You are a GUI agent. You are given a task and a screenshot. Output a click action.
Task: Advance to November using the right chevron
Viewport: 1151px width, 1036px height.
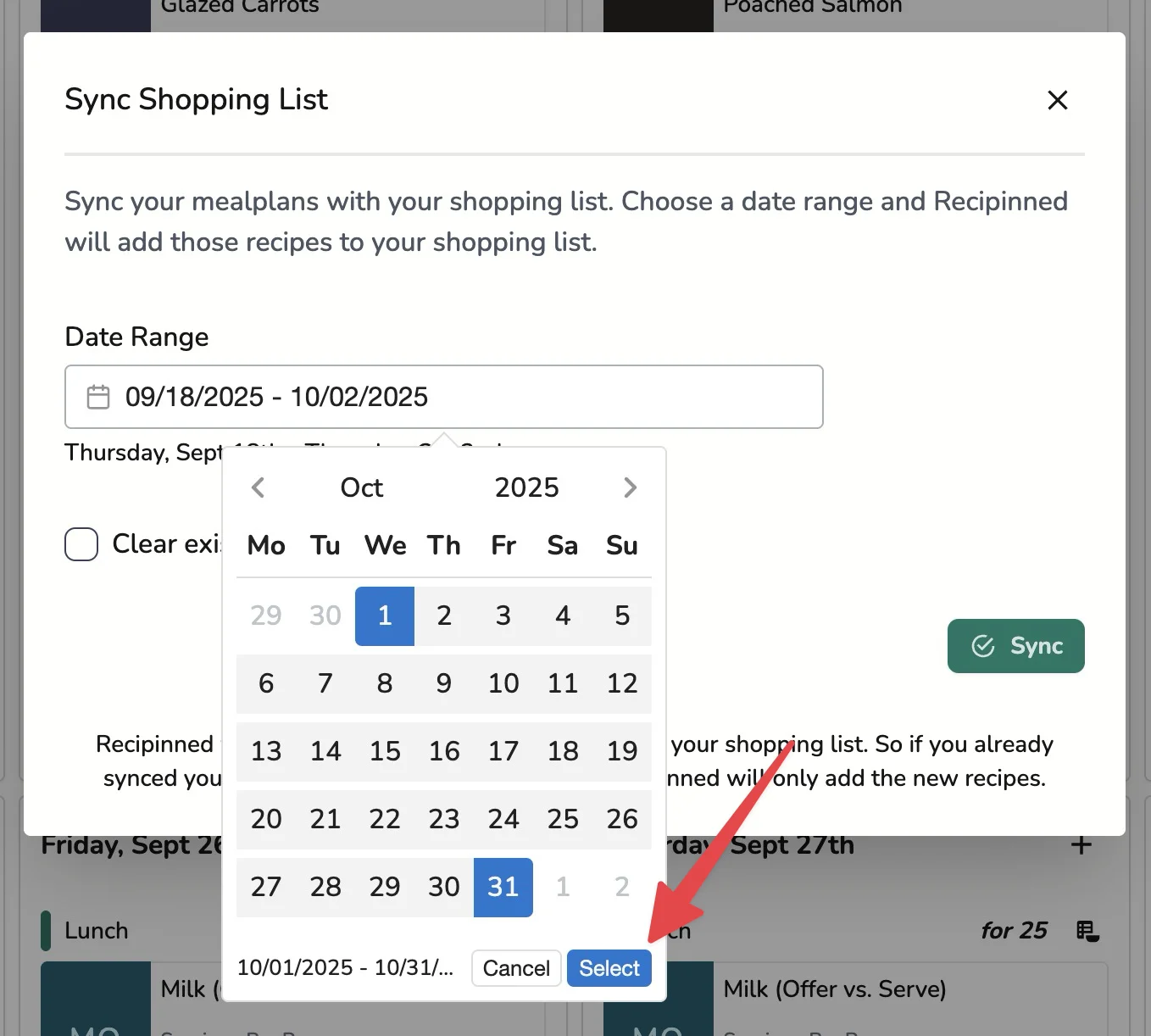[x=630, y=487]
